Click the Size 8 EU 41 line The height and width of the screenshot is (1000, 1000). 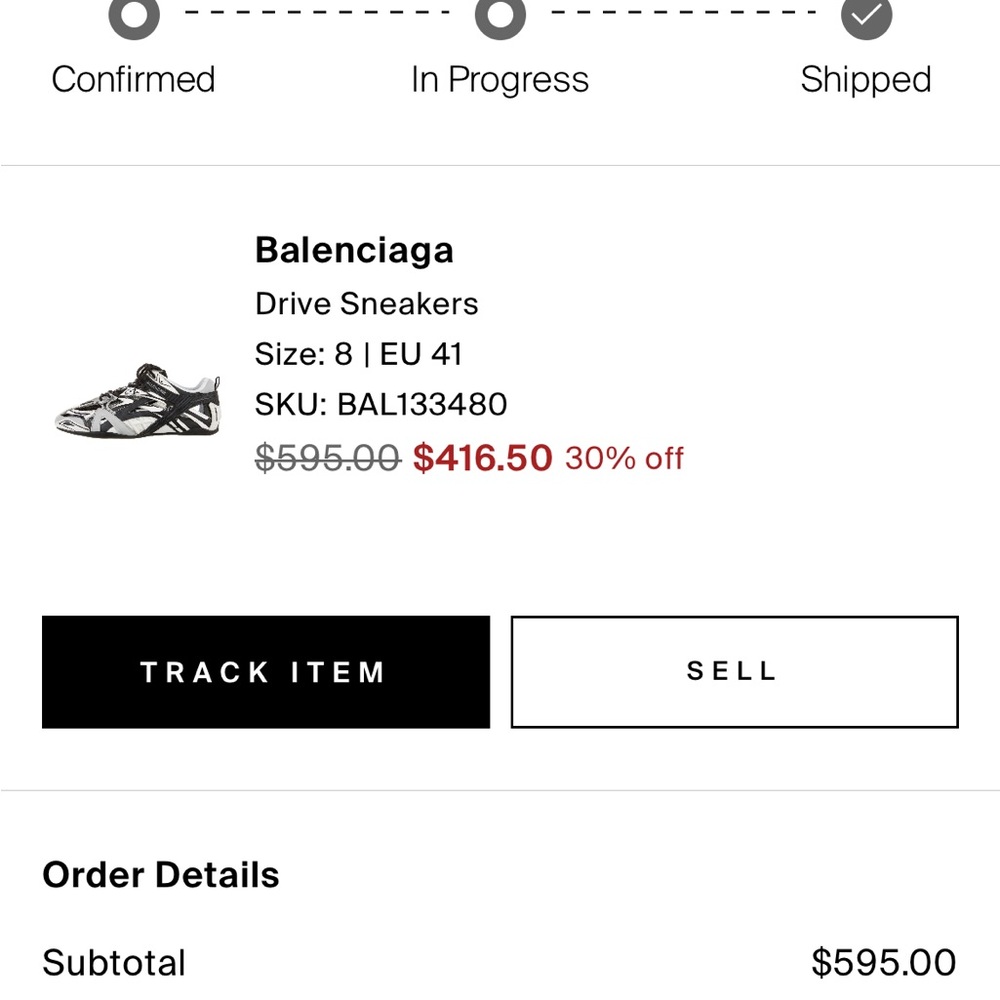358,354
